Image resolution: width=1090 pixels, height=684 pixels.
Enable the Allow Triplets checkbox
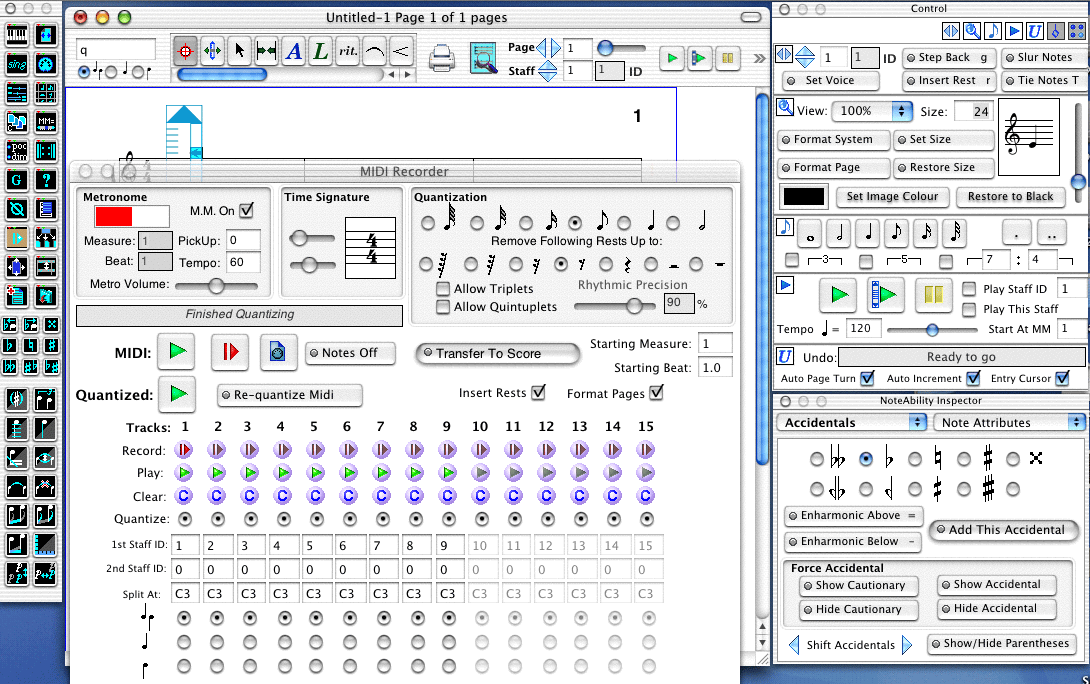pos(443,289)
